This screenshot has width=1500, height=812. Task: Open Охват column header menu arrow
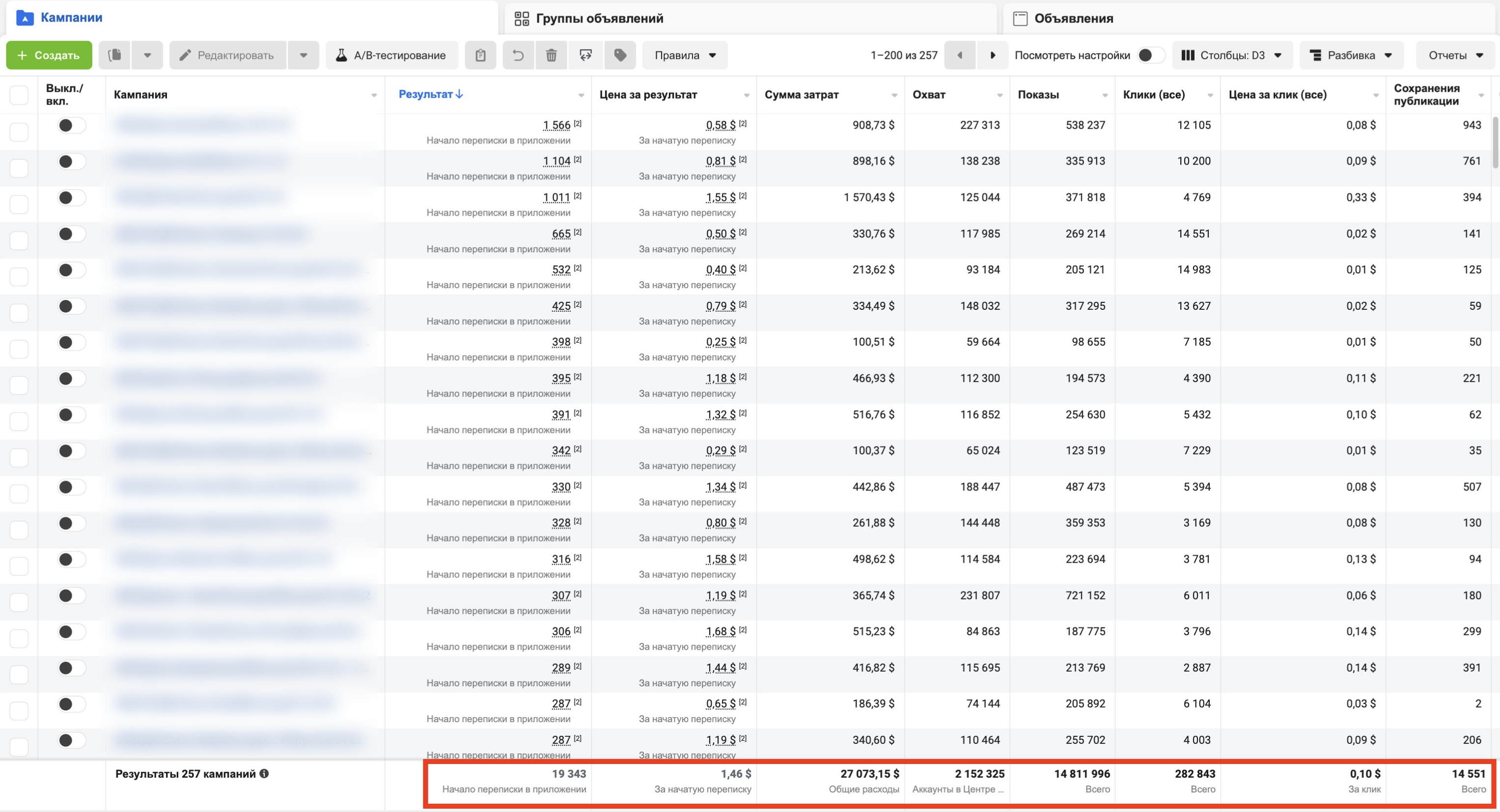point(1000,95)
